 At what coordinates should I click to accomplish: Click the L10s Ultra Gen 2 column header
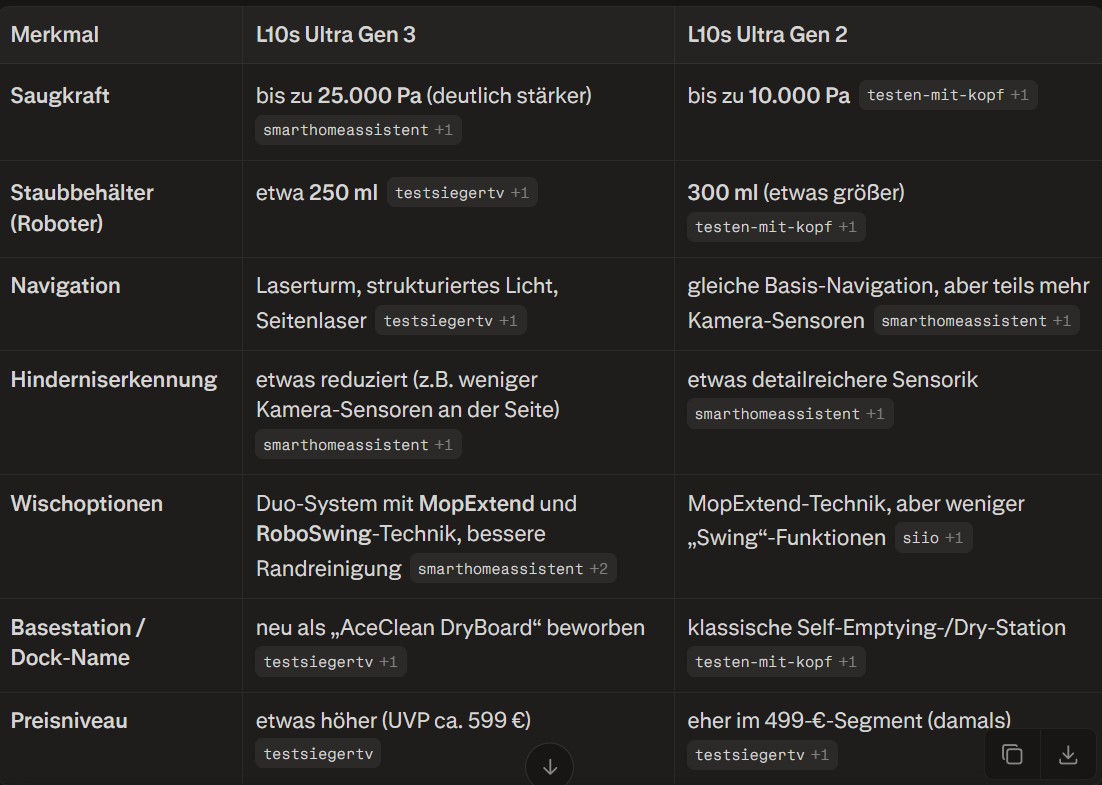(767, 35)
